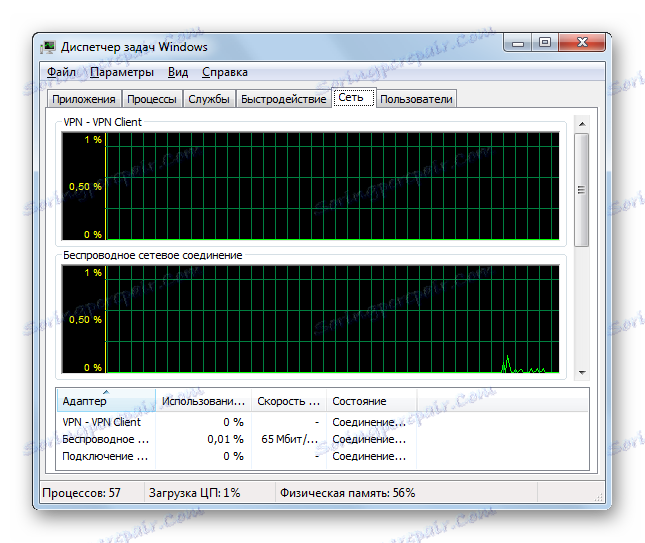The height and width of the screenshot is (543, 645).
Task: Click the vertical scrollbar thumb in graphs area
Action: pos(582,190)
